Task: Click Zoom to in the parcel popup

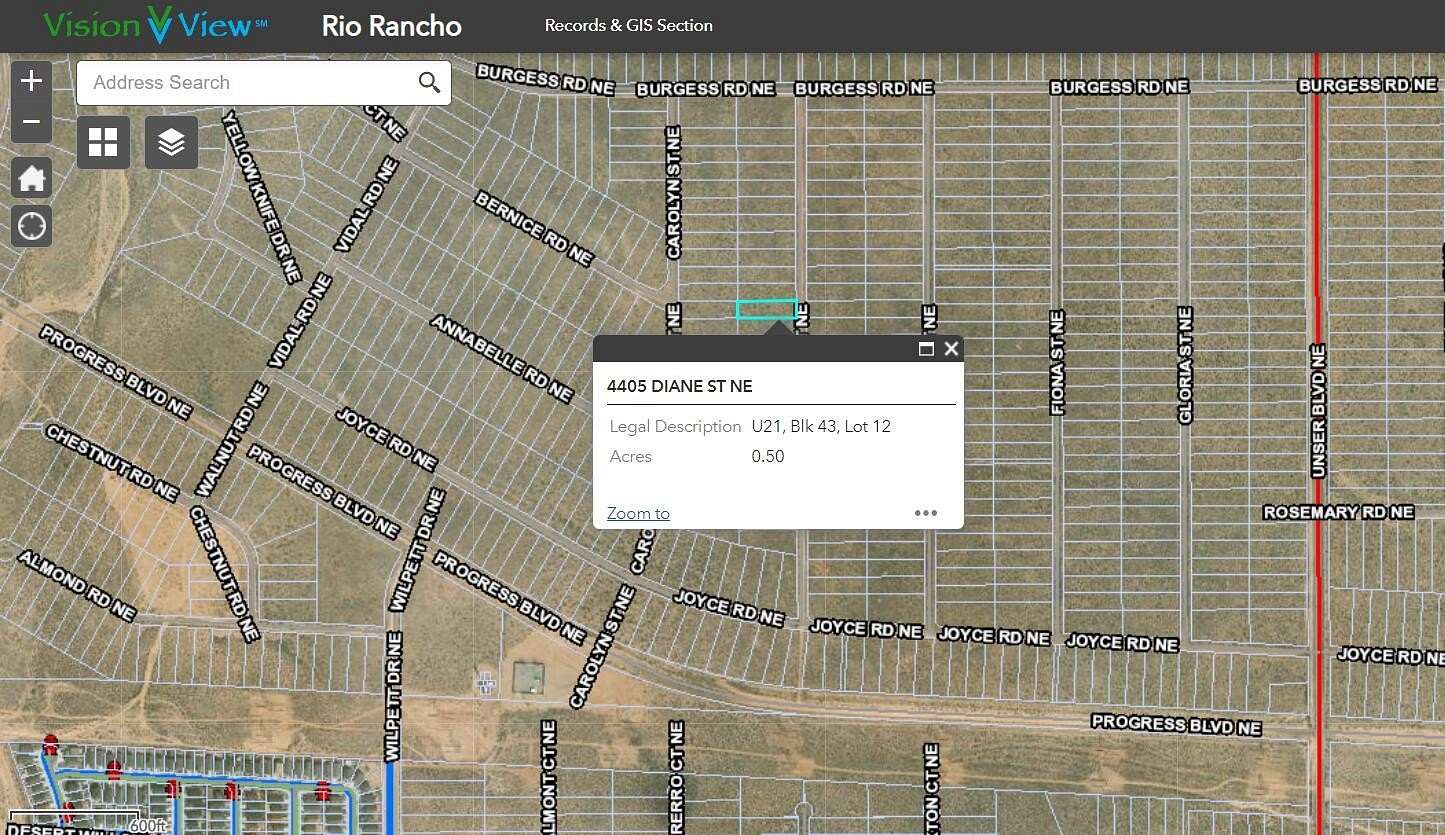Action: pyautogui.click(x=637, y=513)
